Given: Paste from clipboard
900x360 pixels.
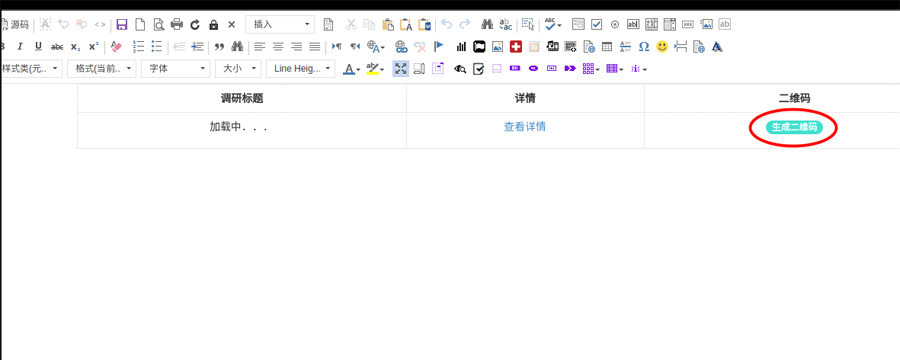Looking at the screenshot, I should click(x=388, y=25).
